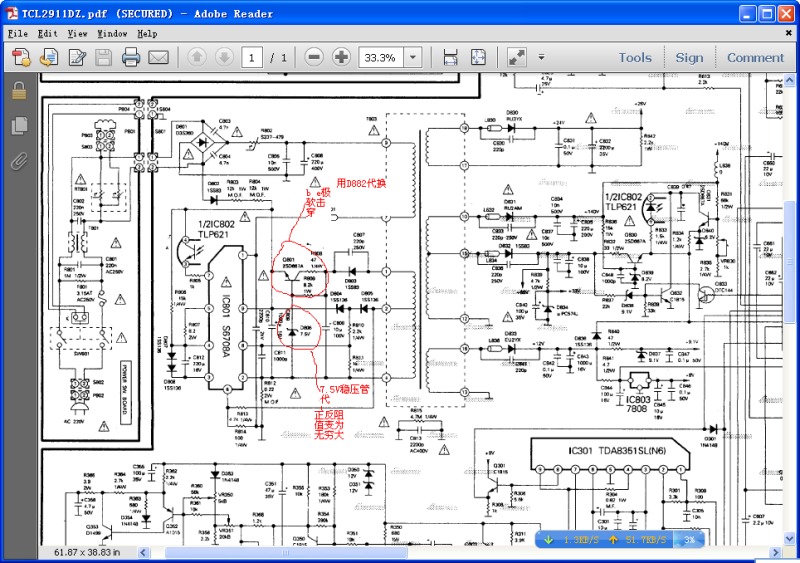Click the Adobe Reader title bar icon

tap(11, 13)
